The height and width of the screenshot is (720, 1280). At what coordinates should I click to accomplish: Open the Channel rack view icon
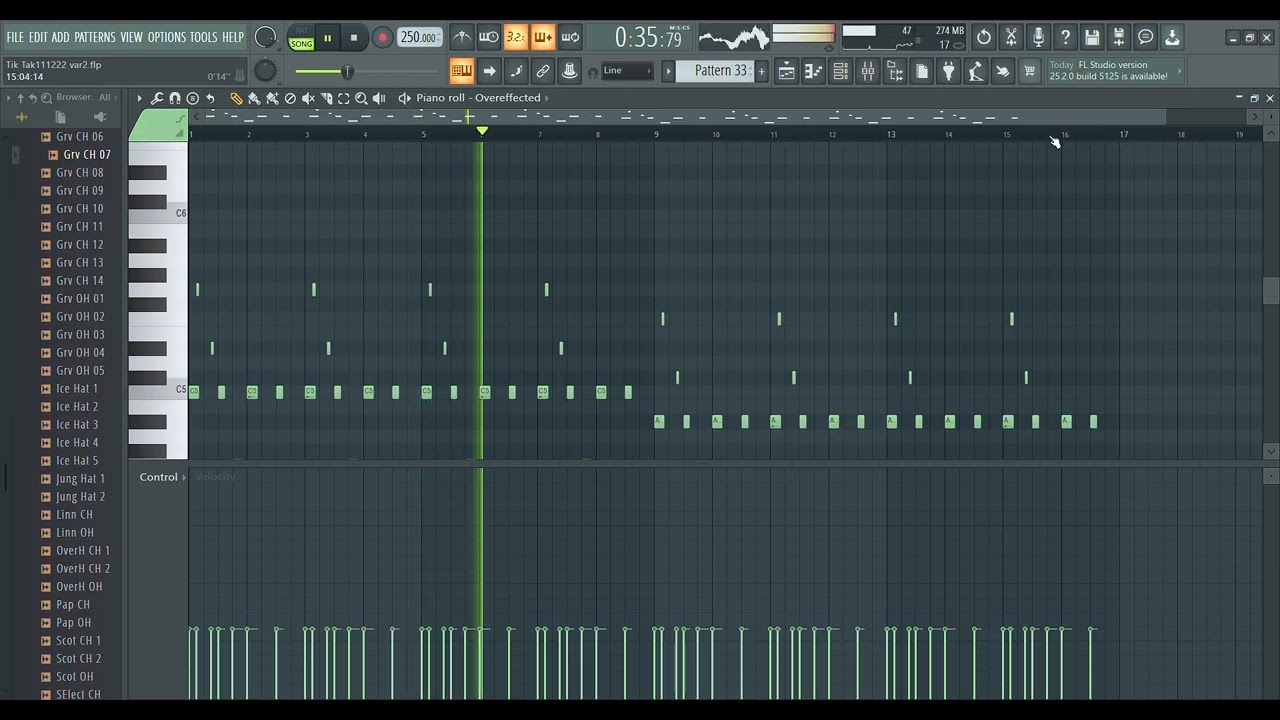[841, 71]
